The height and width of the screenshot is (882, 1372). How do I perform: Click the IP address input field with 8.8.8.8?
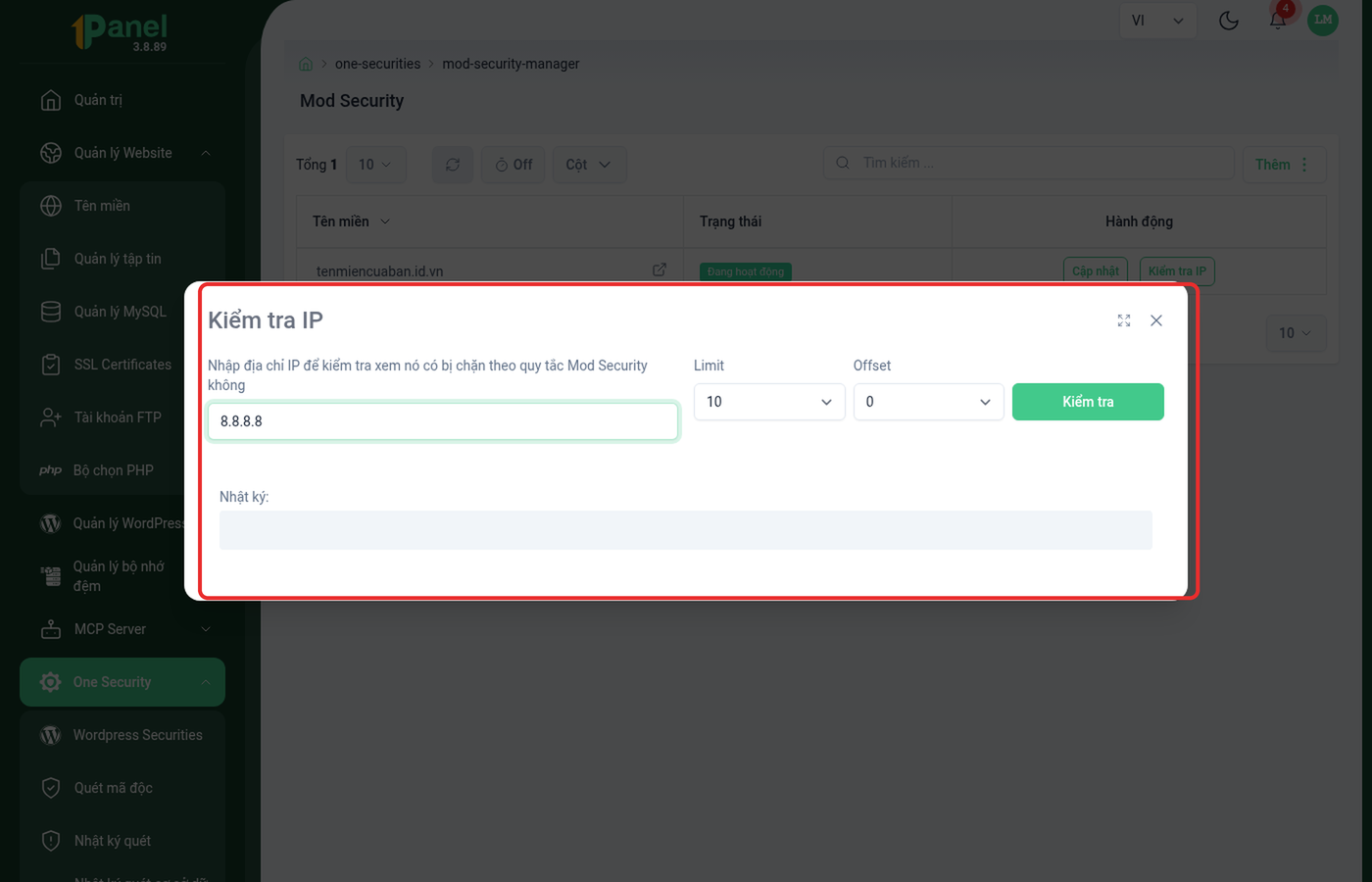point(443,421)
